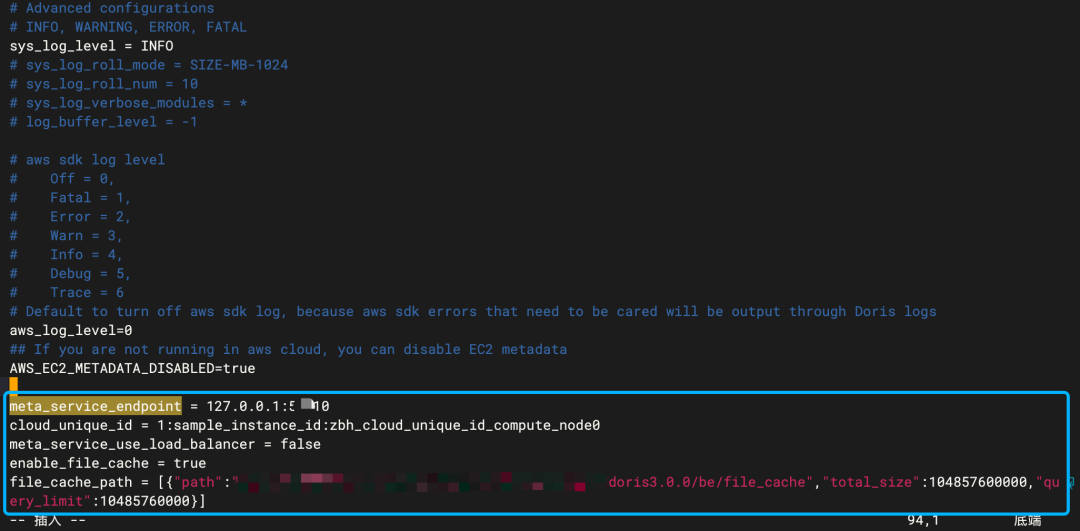The image size is (1080, 531).
Task: Click the meta_service_use_load_balancer false value
Action: (x=300, y=444)
